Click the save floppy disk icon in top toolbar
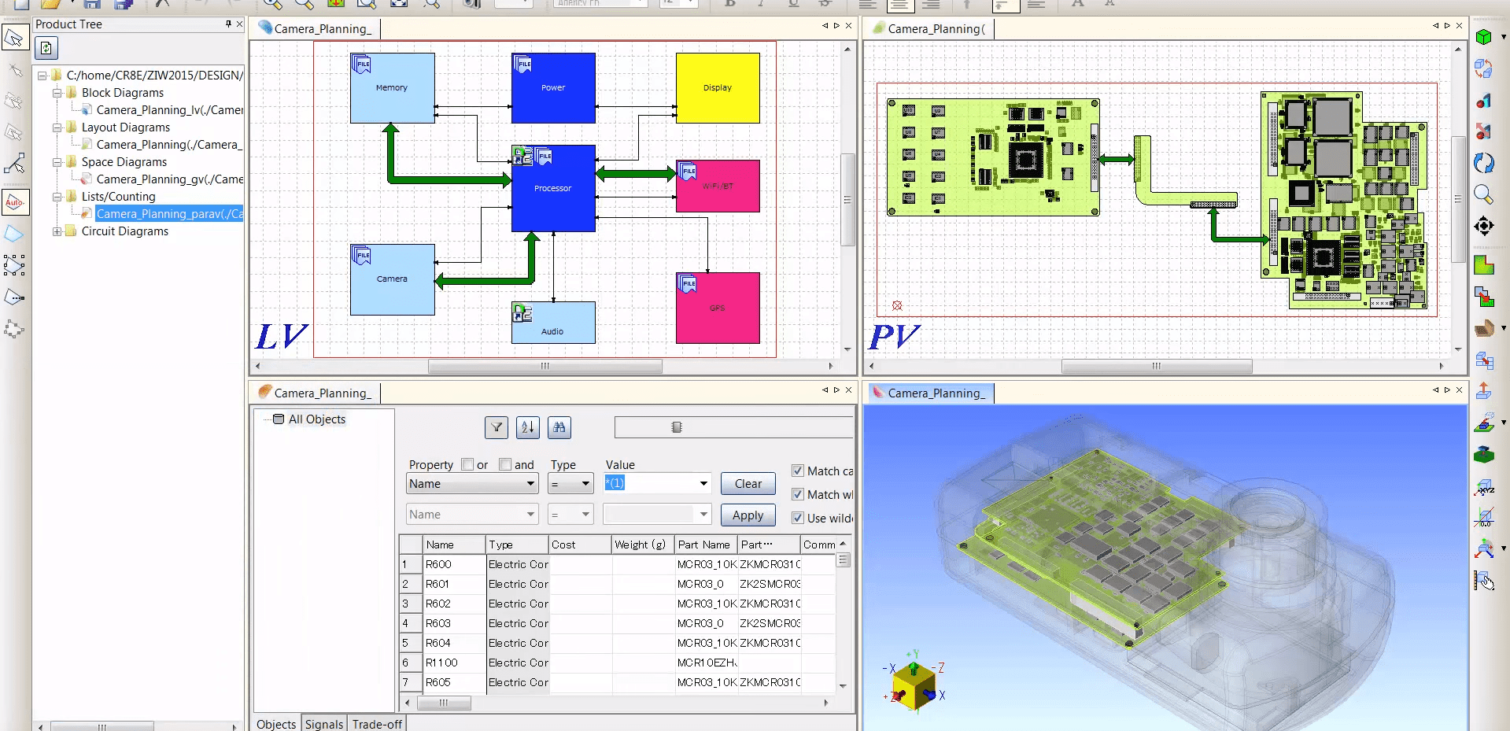The image size is (1510, 731). pos(92,4)
